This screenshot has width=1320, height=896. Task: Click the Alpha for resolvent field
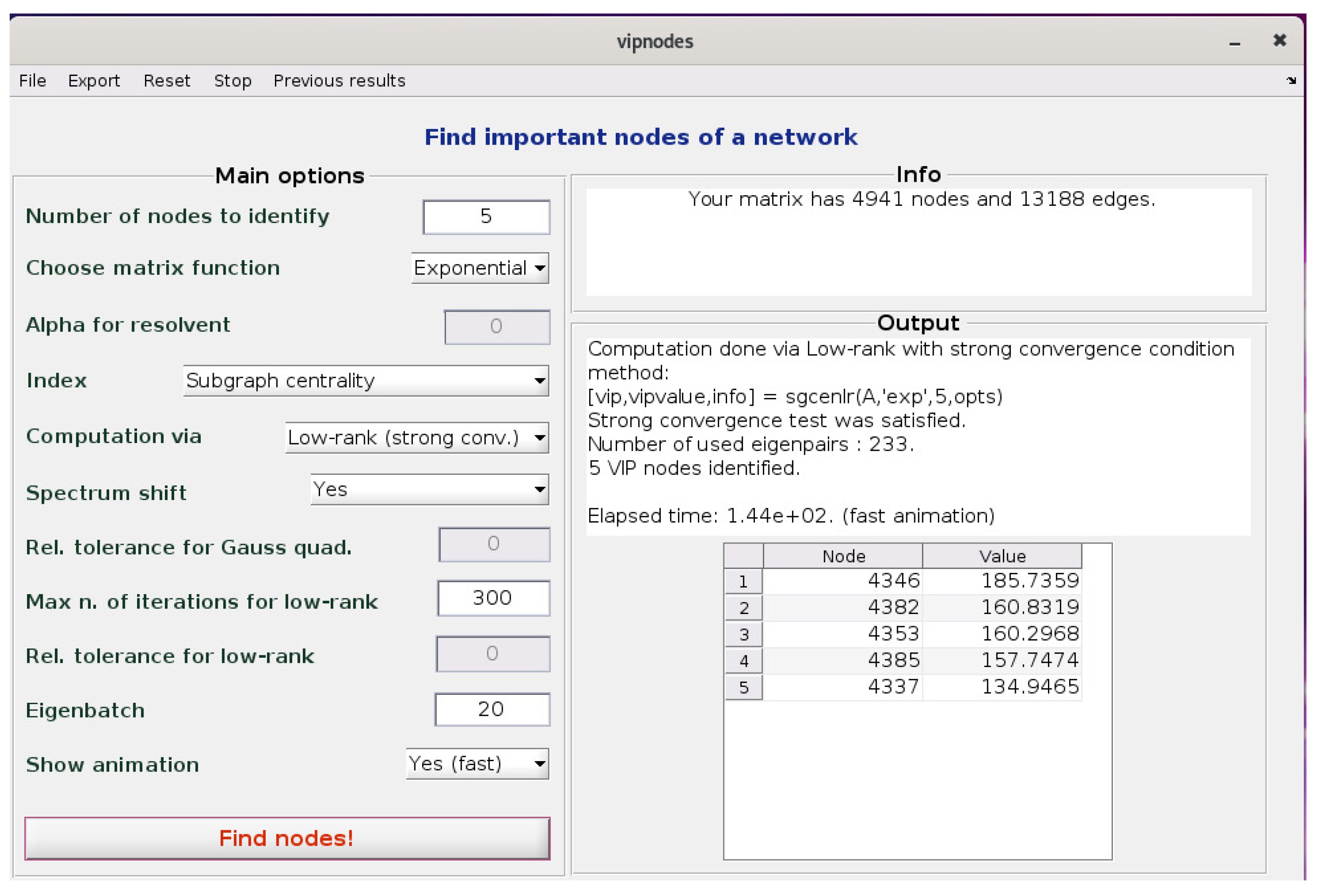click(x=496, y=326)
